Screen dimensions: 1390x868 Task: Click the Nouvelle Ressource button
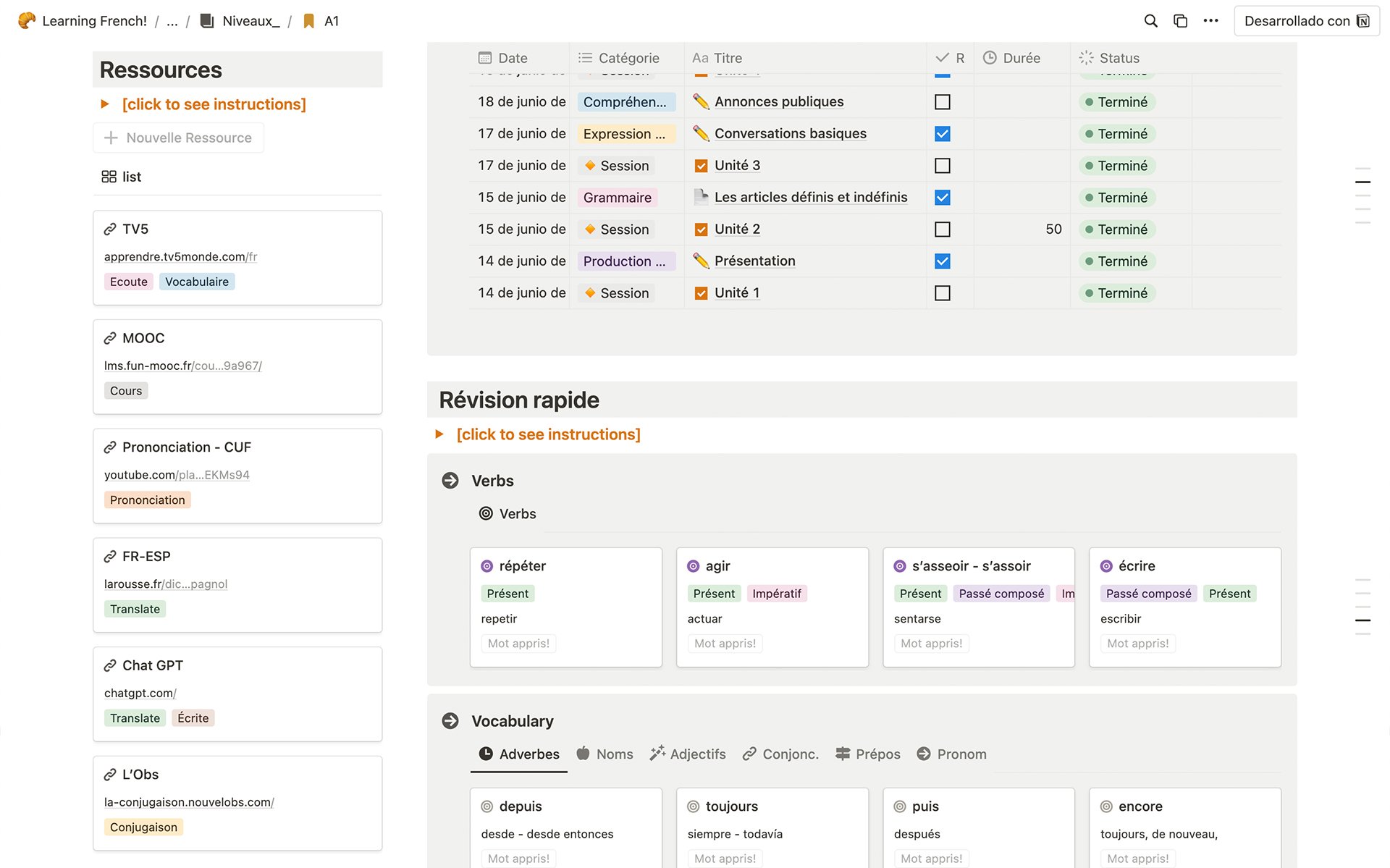pyautogui.click(x=178, y=137)
